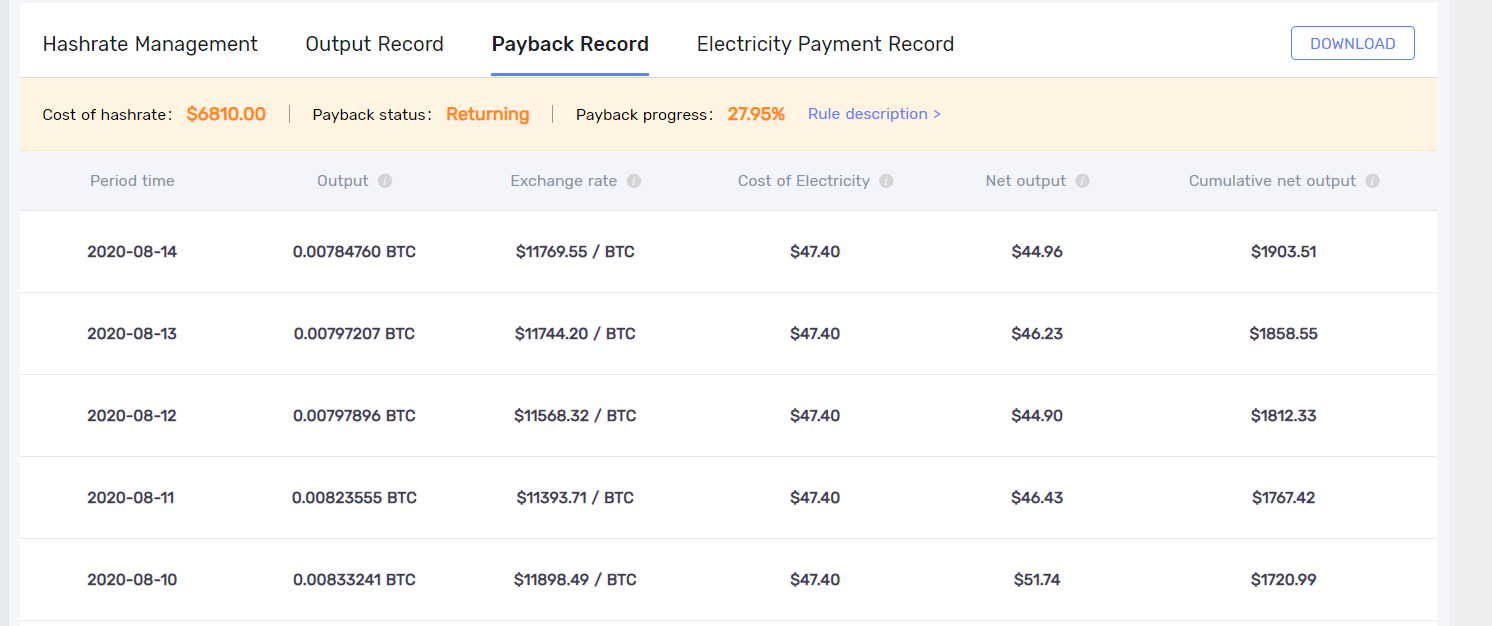This screenshot has width=1492, height=626.
Task: Go to Electricity Payment Record tab
Action: (x=825, y=44)
